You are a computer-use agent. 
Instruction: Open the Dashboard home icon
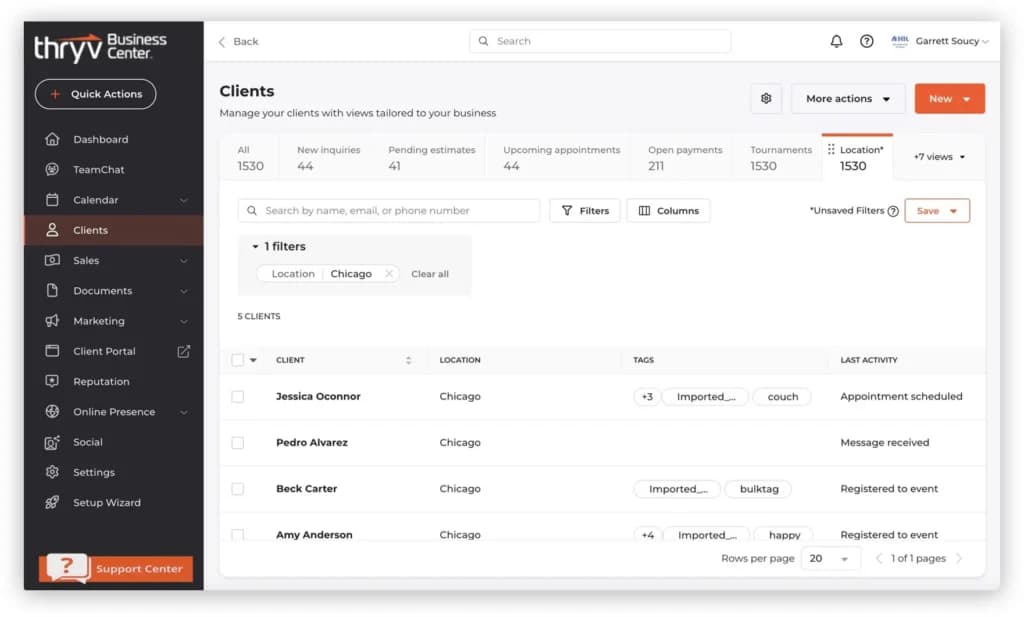[52, 139]
